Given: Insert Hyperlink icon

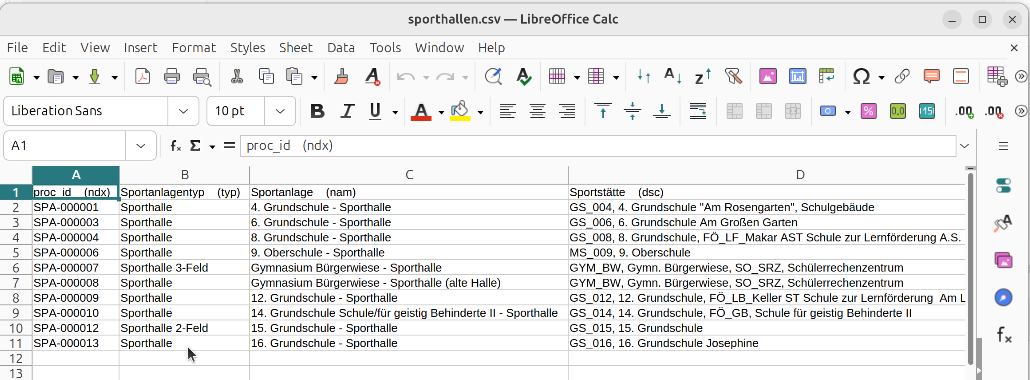Looking at the screenshot, I should pyautogui.click(x=902, y=77).
